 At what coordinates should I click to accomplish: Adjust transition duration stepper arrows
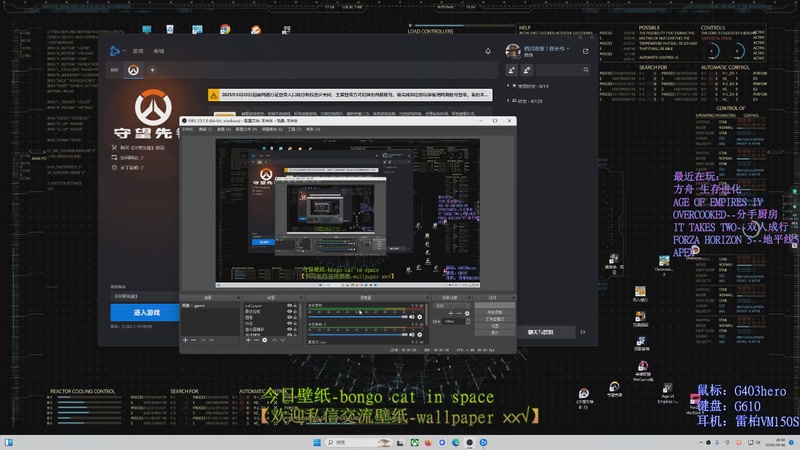coord(468,321)
